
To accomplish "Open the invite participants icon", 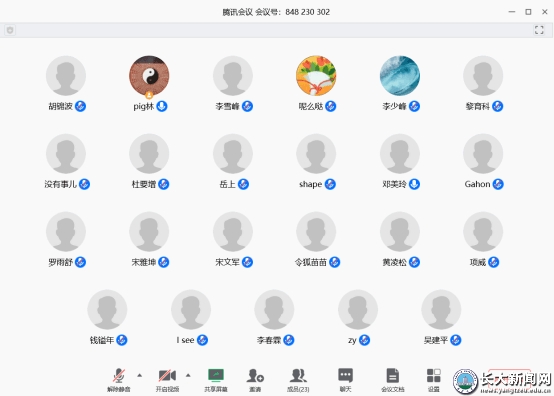I will (x=255, y=379).
